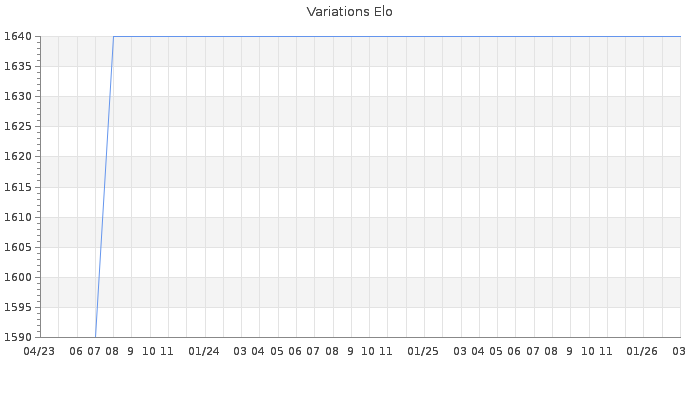Select the 01/25 date on the x-axis
Viewport: 700px width, 400px height.
coord(423,352)
